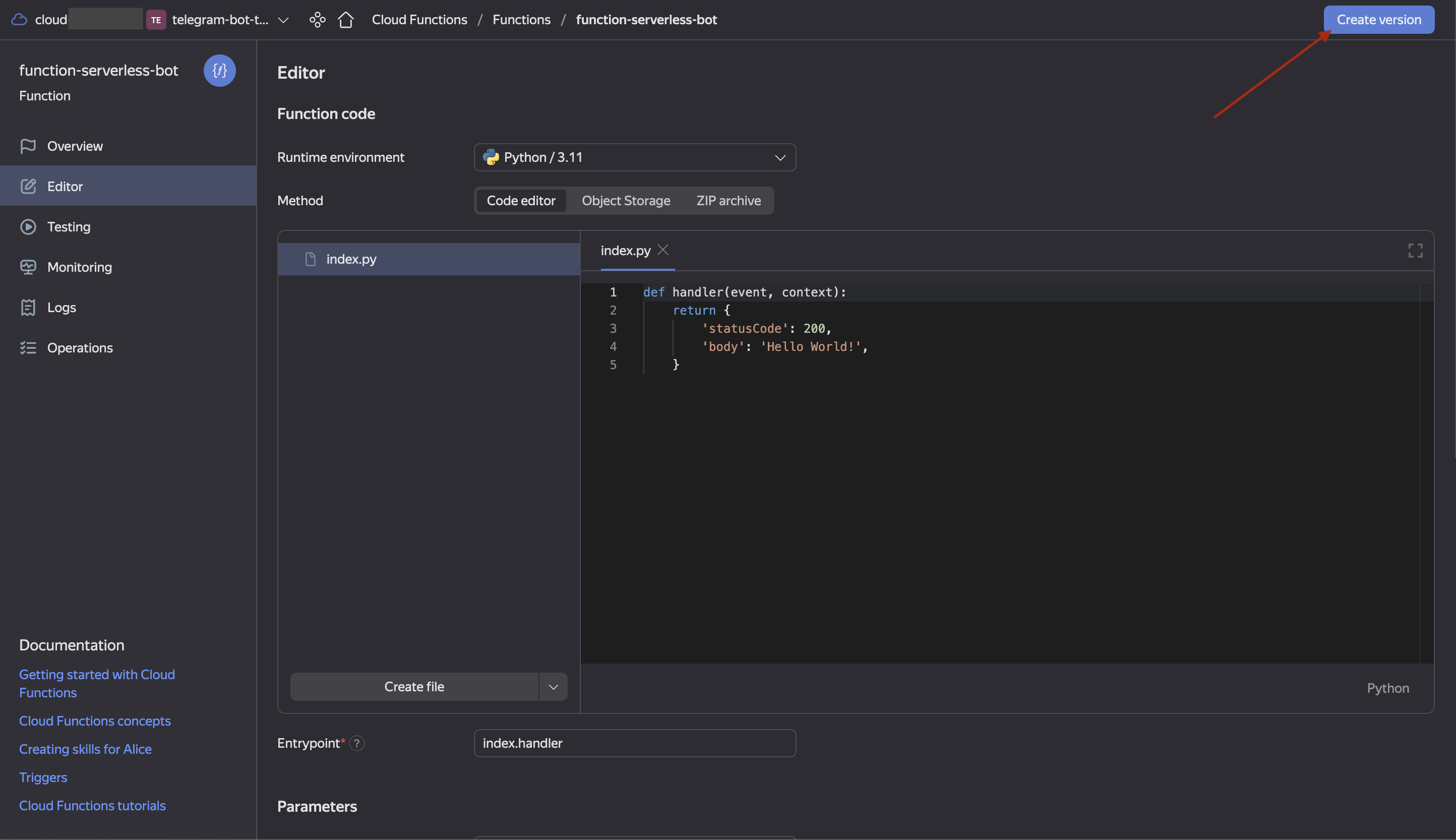Image resolution: width=1456 pixels, height=840 pixels.
Task: Select ZIP archive method
Action: coord(728,201)
